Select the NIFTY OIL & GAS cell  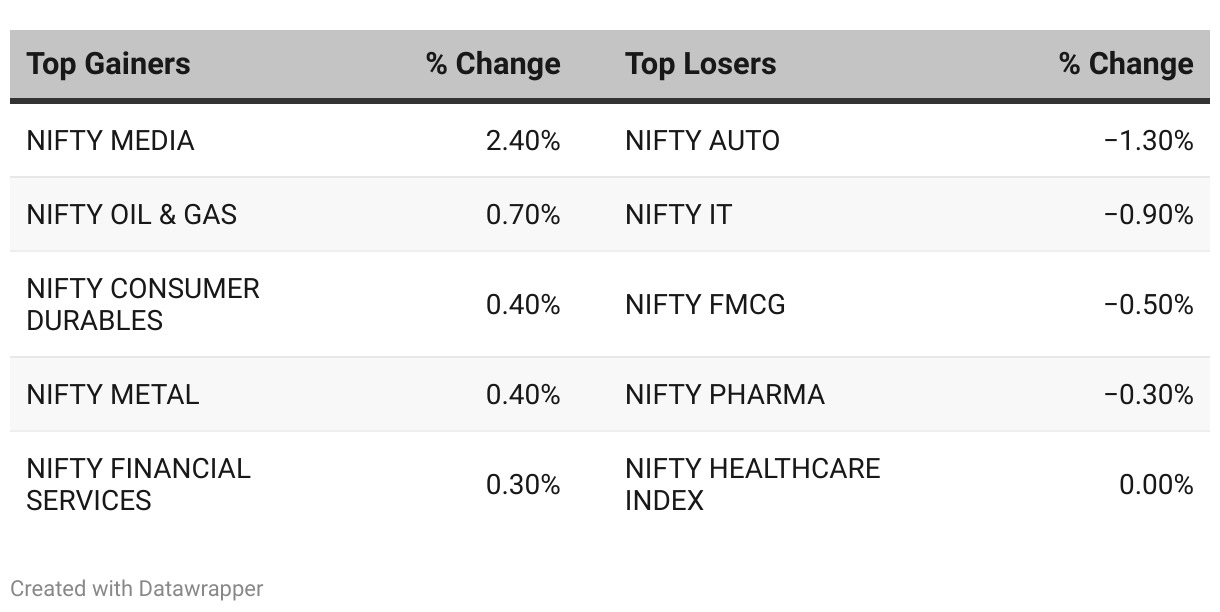(x=131, y=215)
